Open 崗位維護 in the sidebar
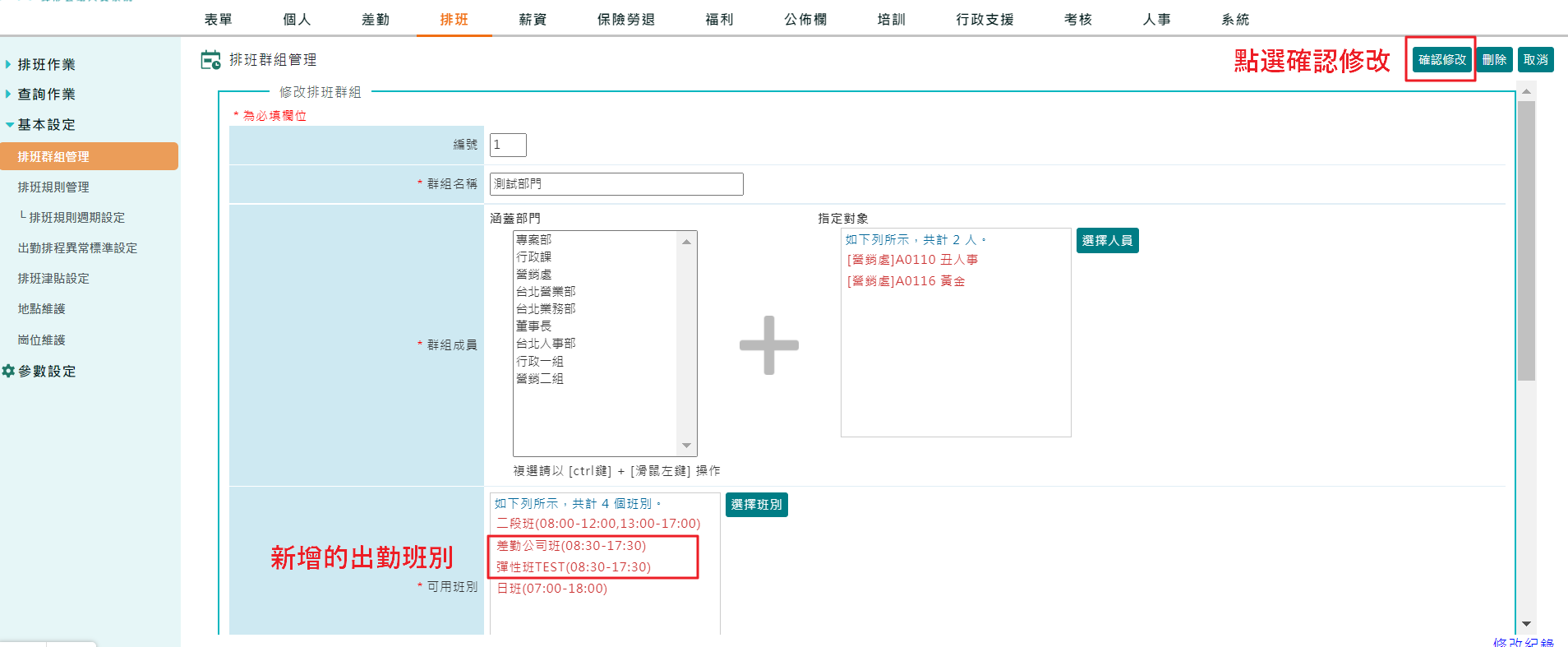Viewport: 1568px width, 647px height. pyautogui.click(x=41, y=340)
